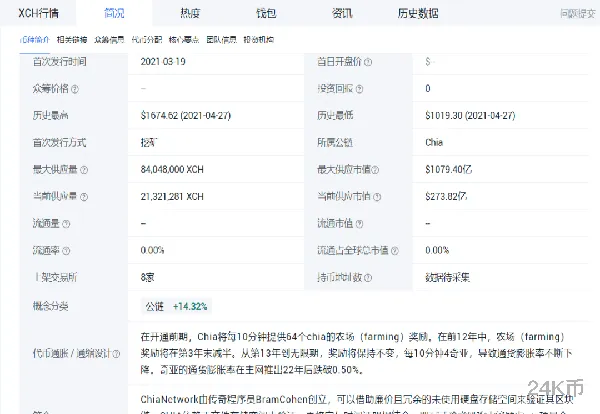Screen dimensions: 600x414
Task: Jump to 相关链接 section
Action: click(x=72, y=40)
